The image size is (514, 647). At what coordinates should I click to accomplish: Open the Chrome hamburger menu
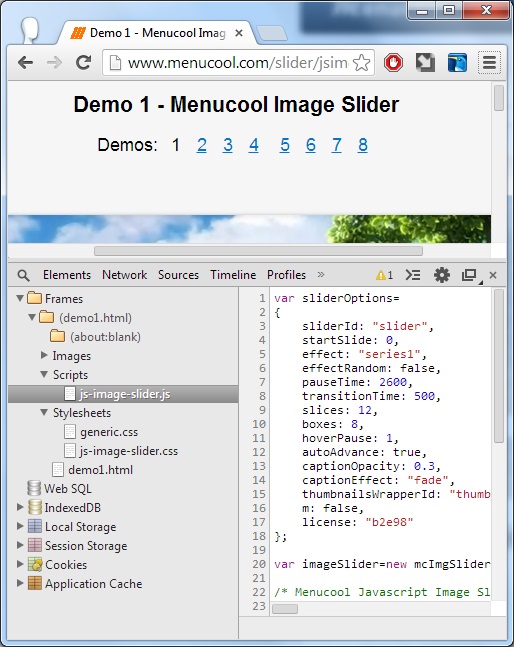(489, 63)
